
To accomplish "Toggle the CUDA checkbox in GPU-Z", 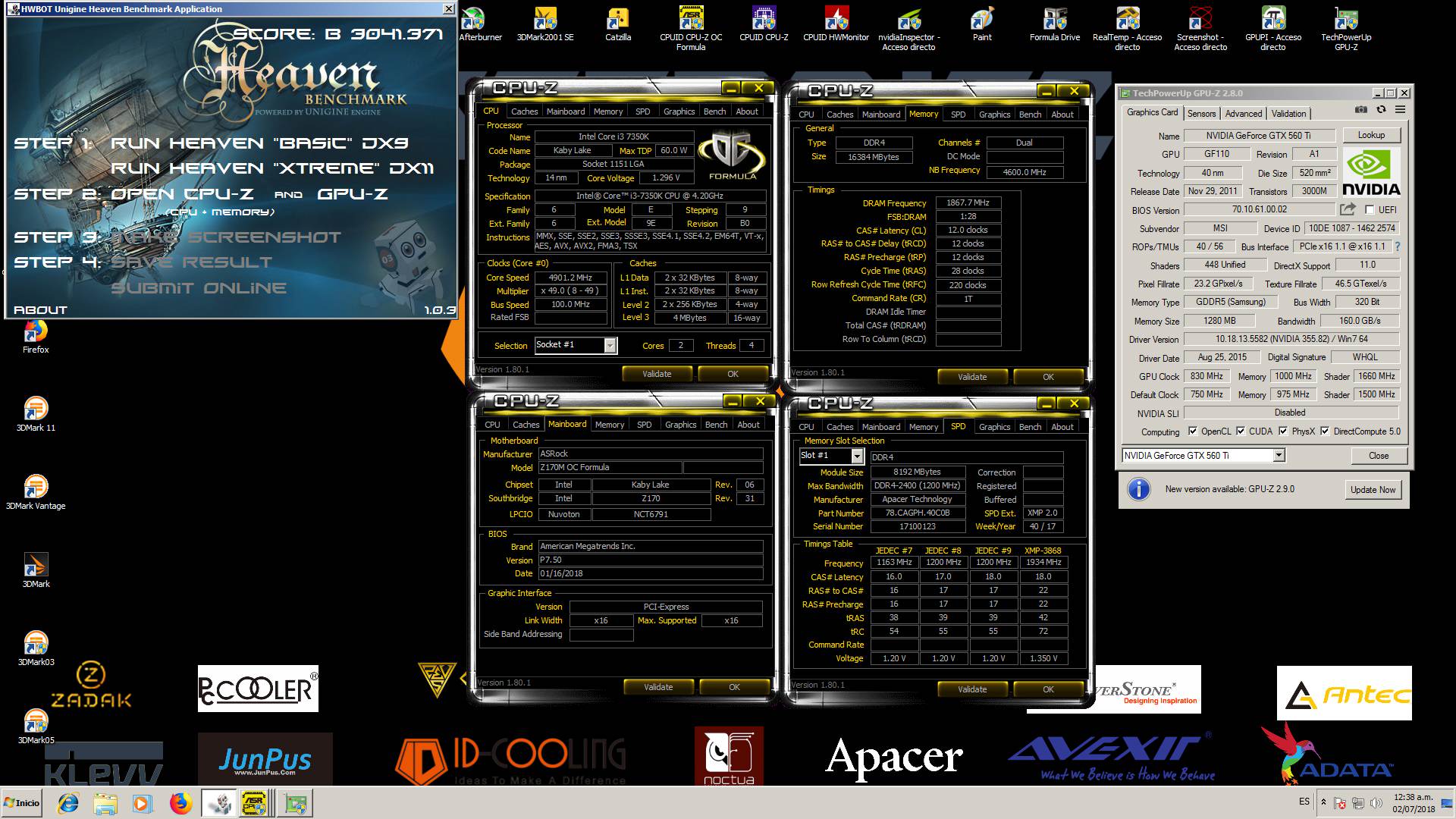I will [1241, 431].
